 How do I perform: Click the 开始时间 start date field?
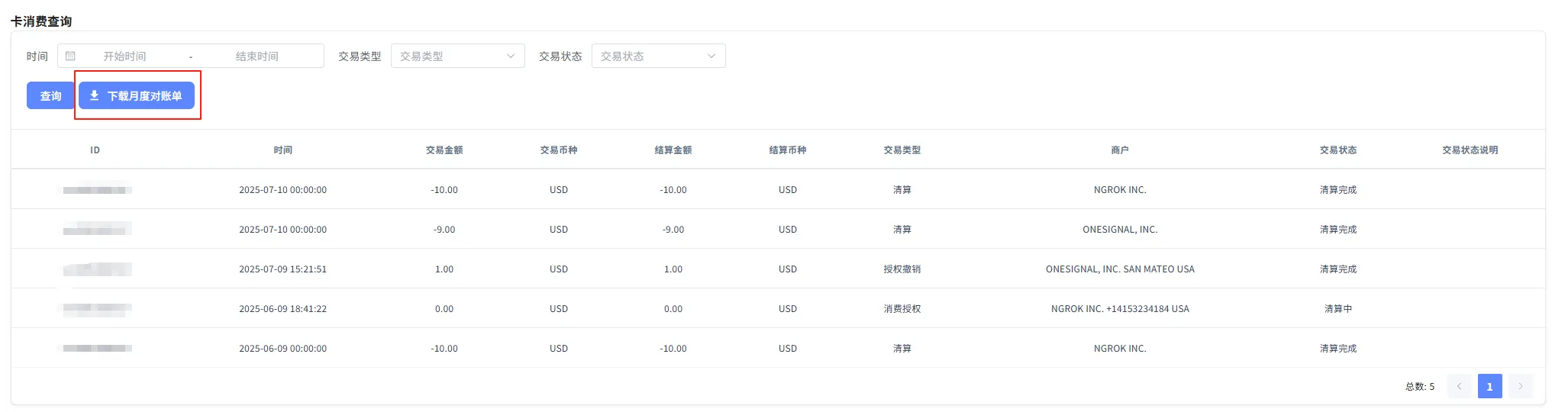tap(125, 56)
